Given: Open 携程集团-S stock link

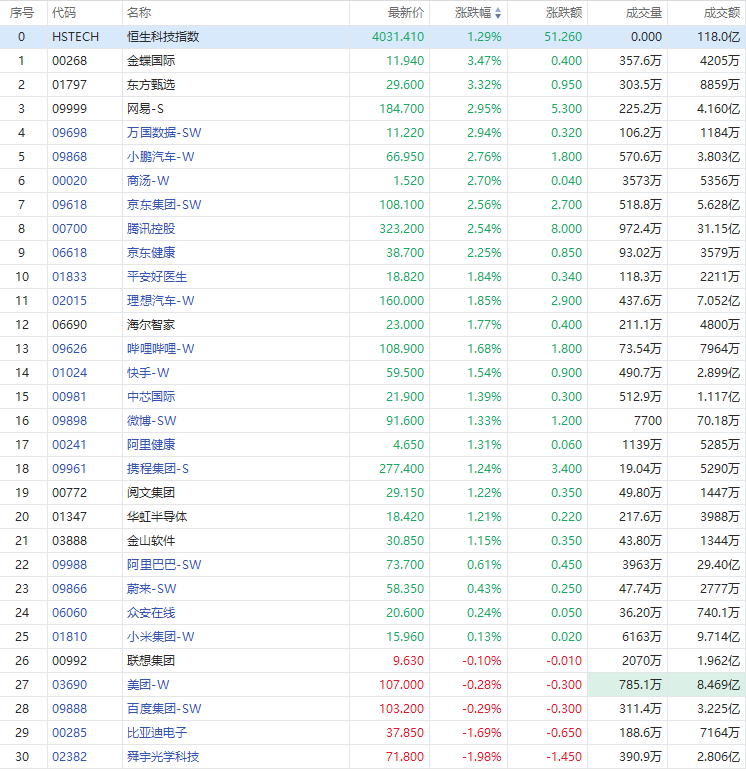Looking at the screenshot, I should [158, 469].
